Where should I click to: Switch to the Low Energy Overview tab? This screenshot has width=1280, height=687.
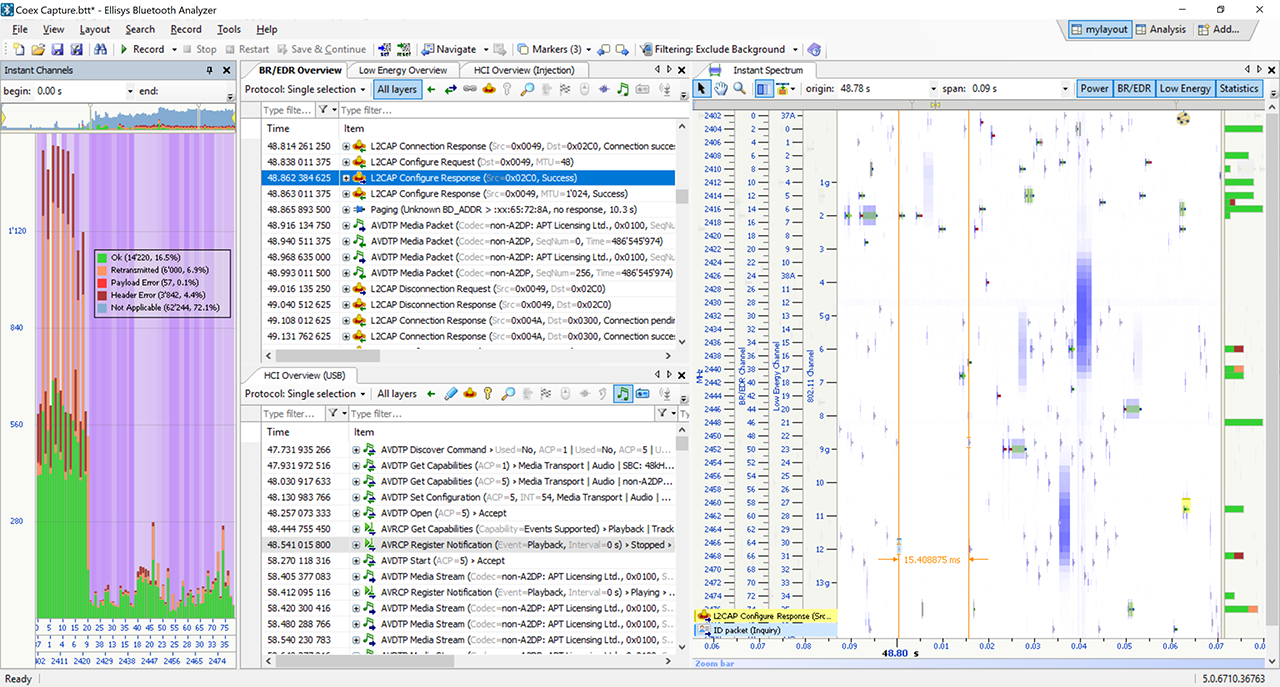(402, 70)
